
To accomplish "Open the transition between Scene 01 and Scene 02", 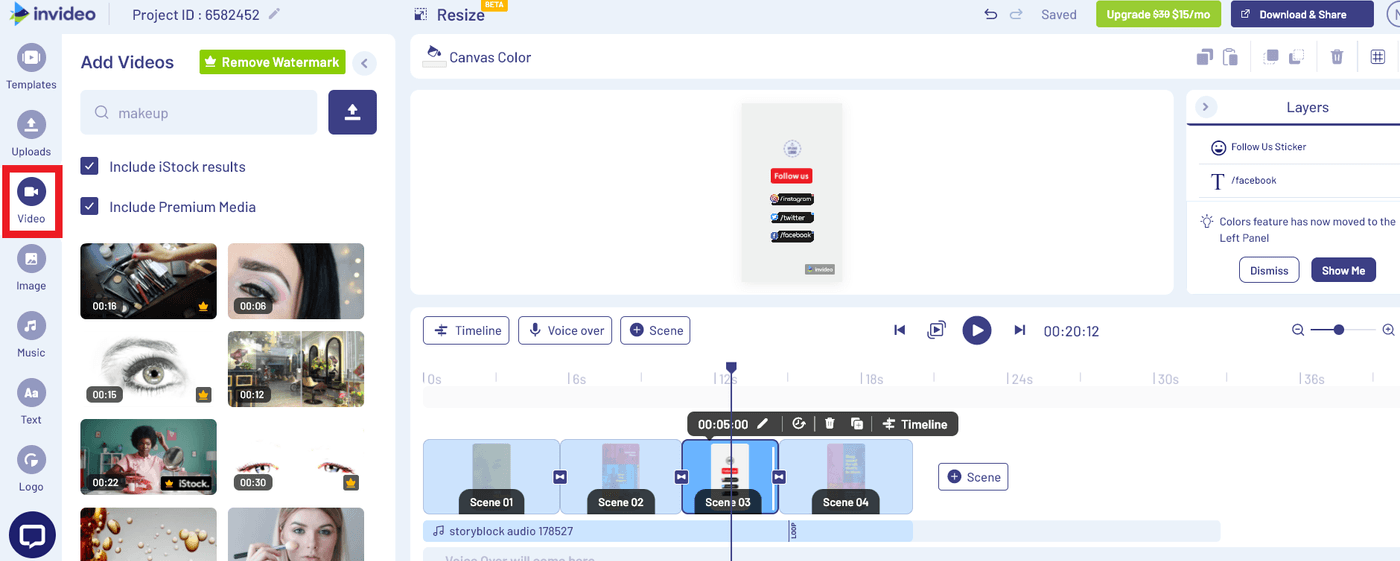I will pos(560,477).
